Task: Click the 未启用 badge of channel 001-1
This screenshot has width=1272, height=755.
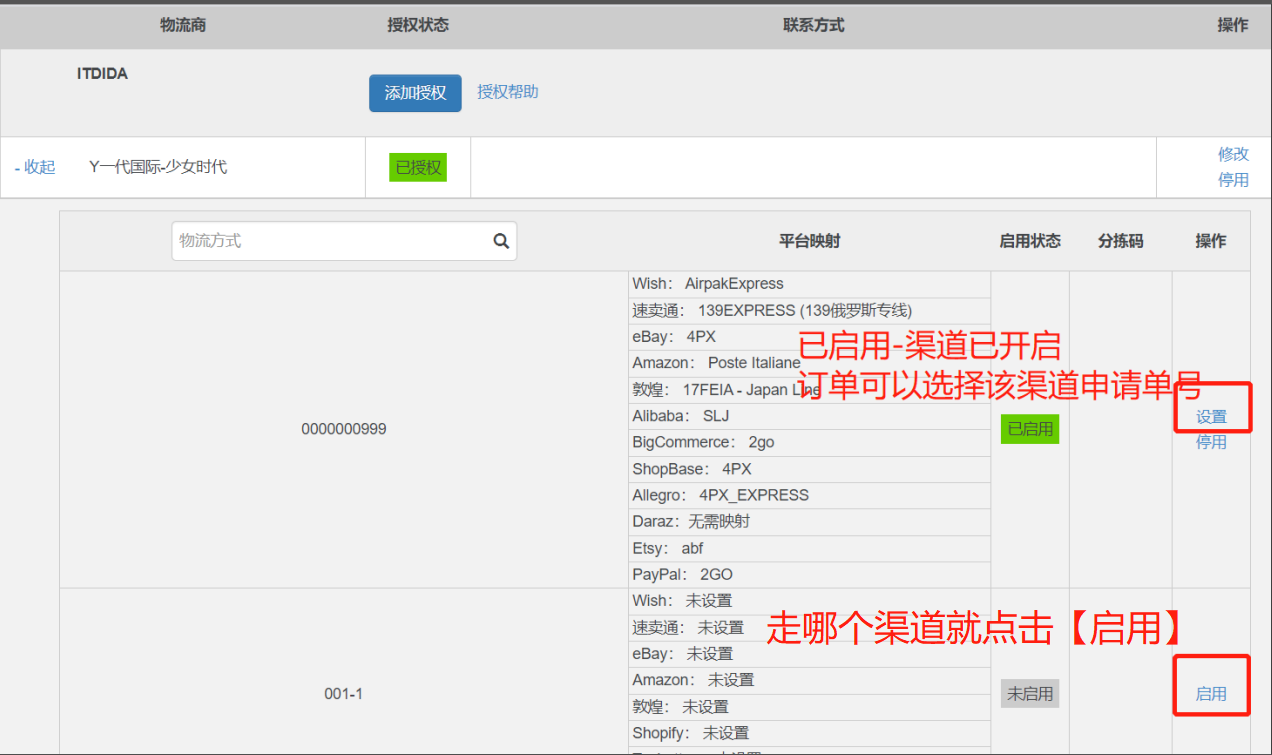Action: [1030, 694]
